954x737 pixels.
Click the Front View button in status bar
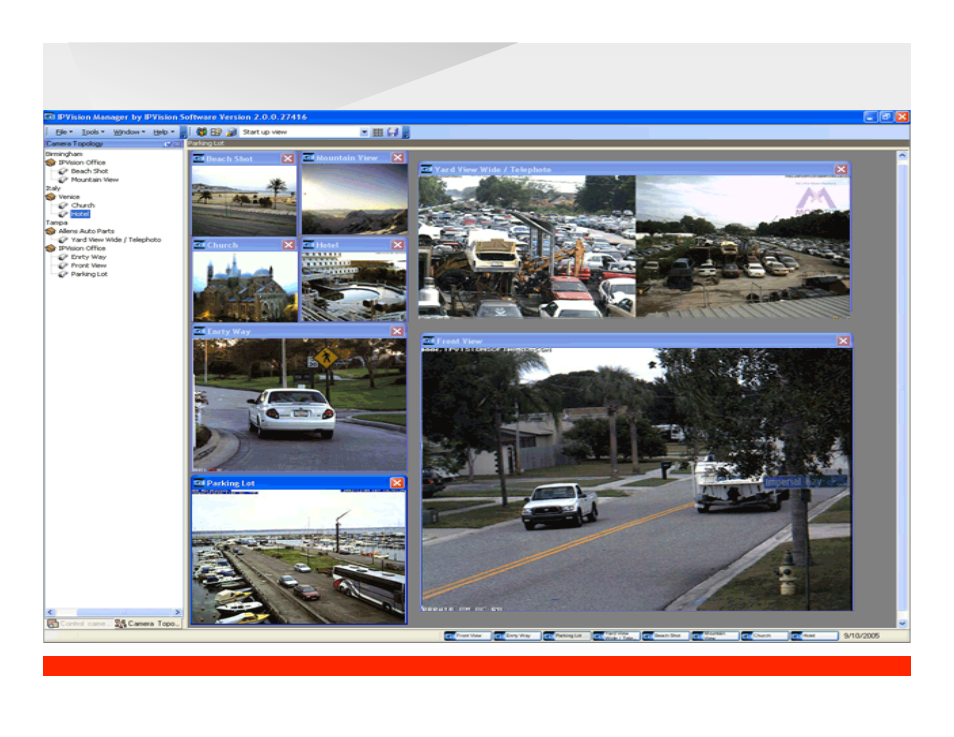tap(467, 636)
